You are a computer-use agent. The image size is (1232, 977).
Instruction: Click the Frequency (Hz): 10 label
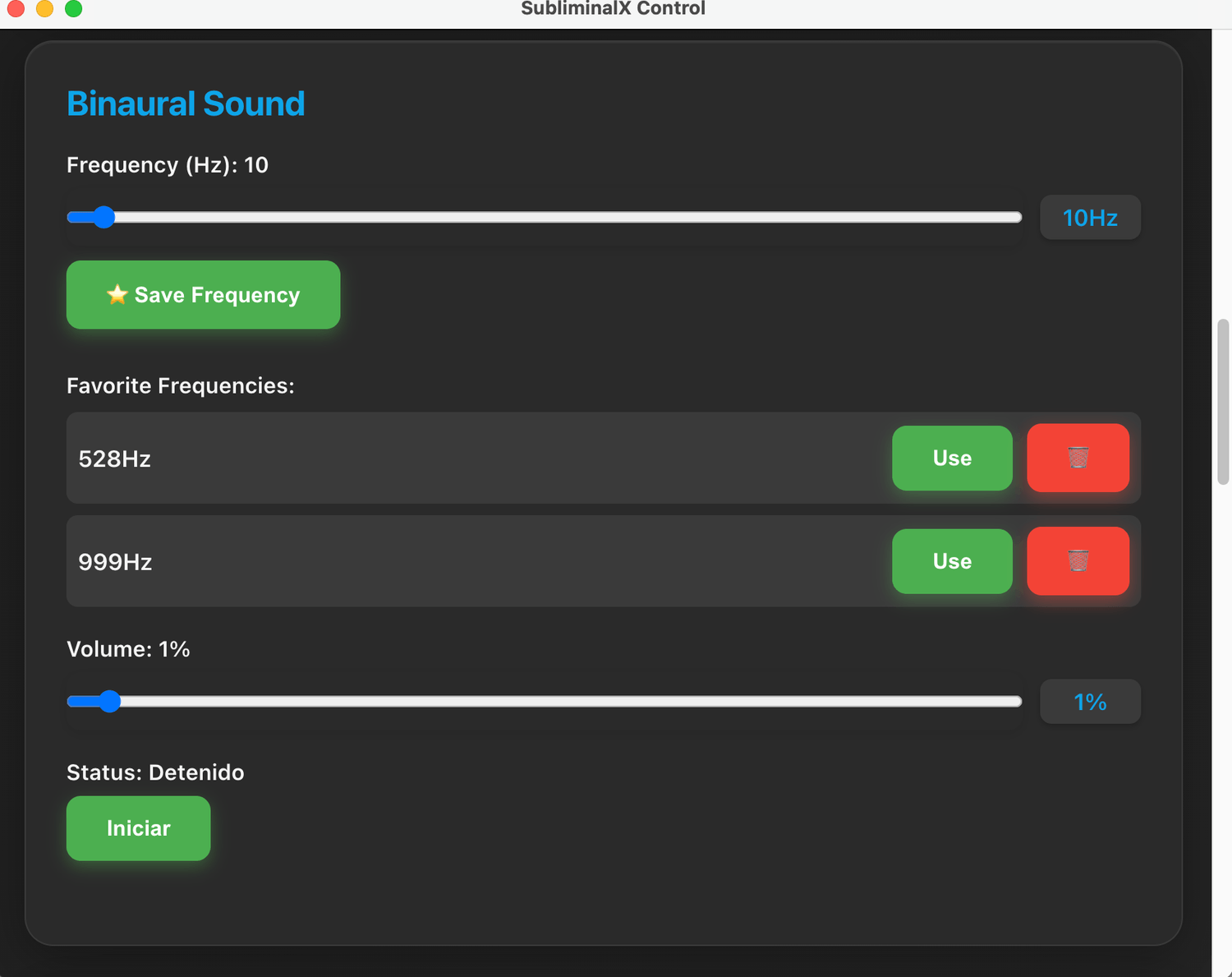pyautogui.click(x=168, y=165)
